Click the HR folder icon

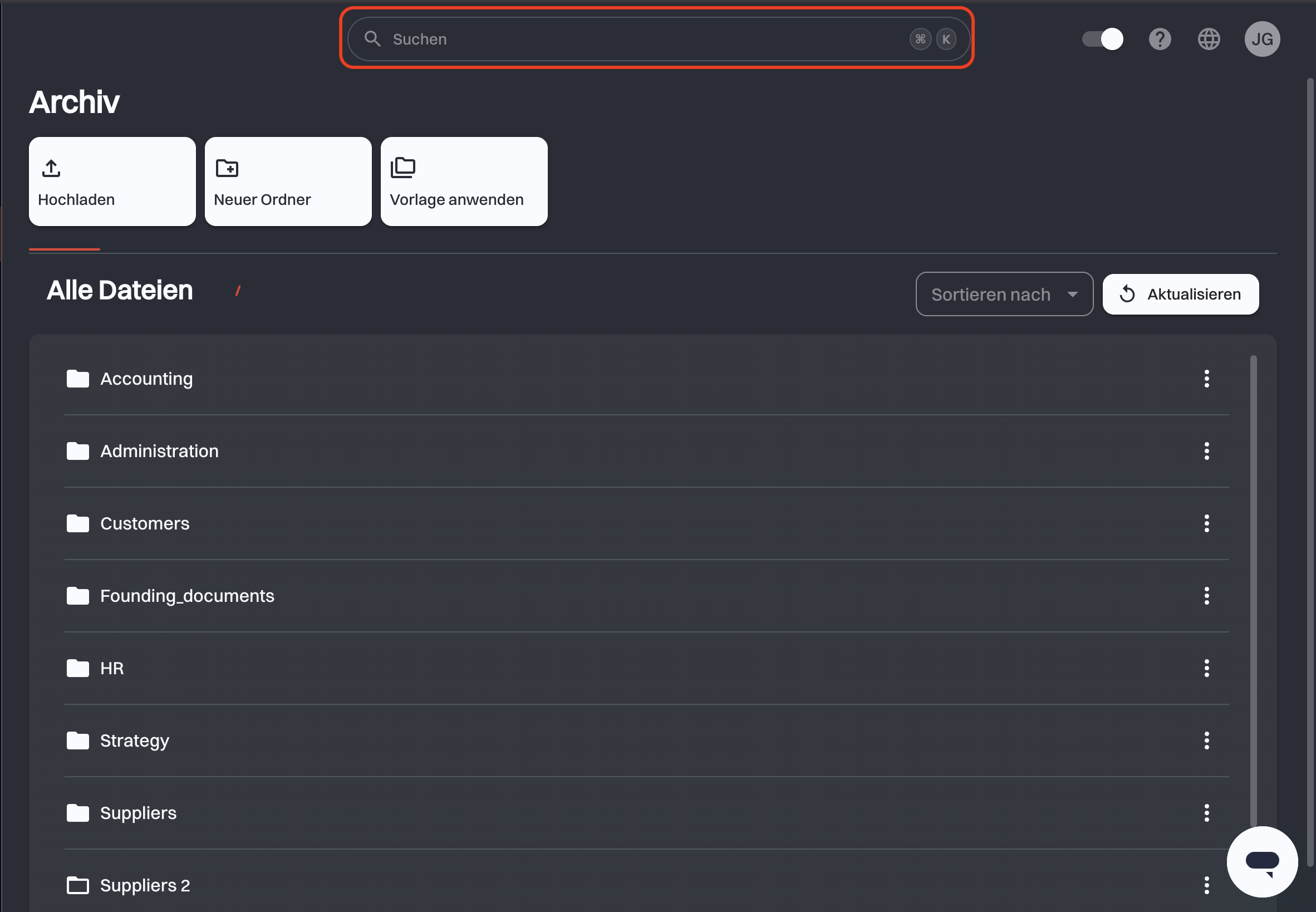tap(78, 669)
